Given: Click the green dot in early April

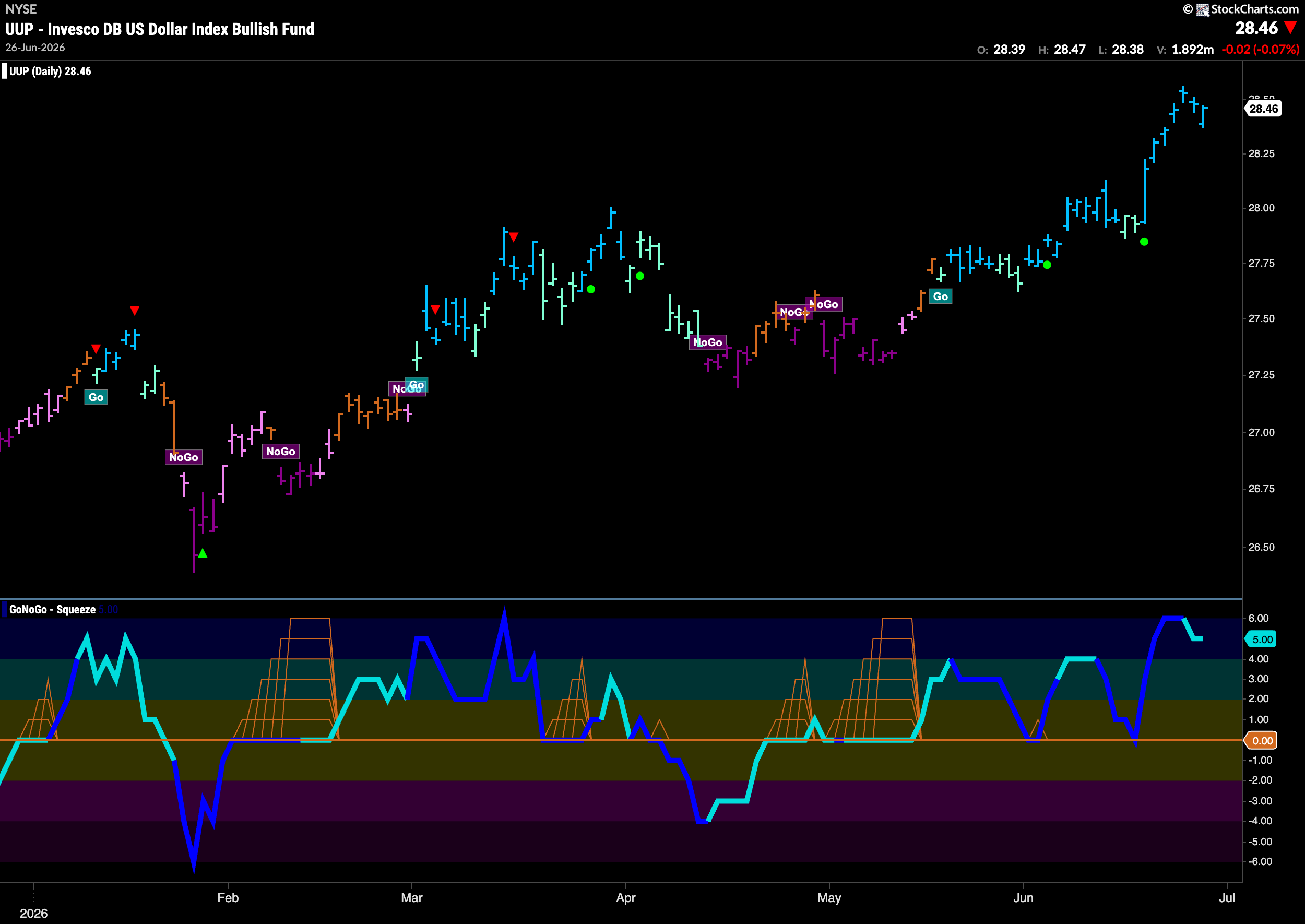Looking at the screenshot, I should tap(640, 276).
